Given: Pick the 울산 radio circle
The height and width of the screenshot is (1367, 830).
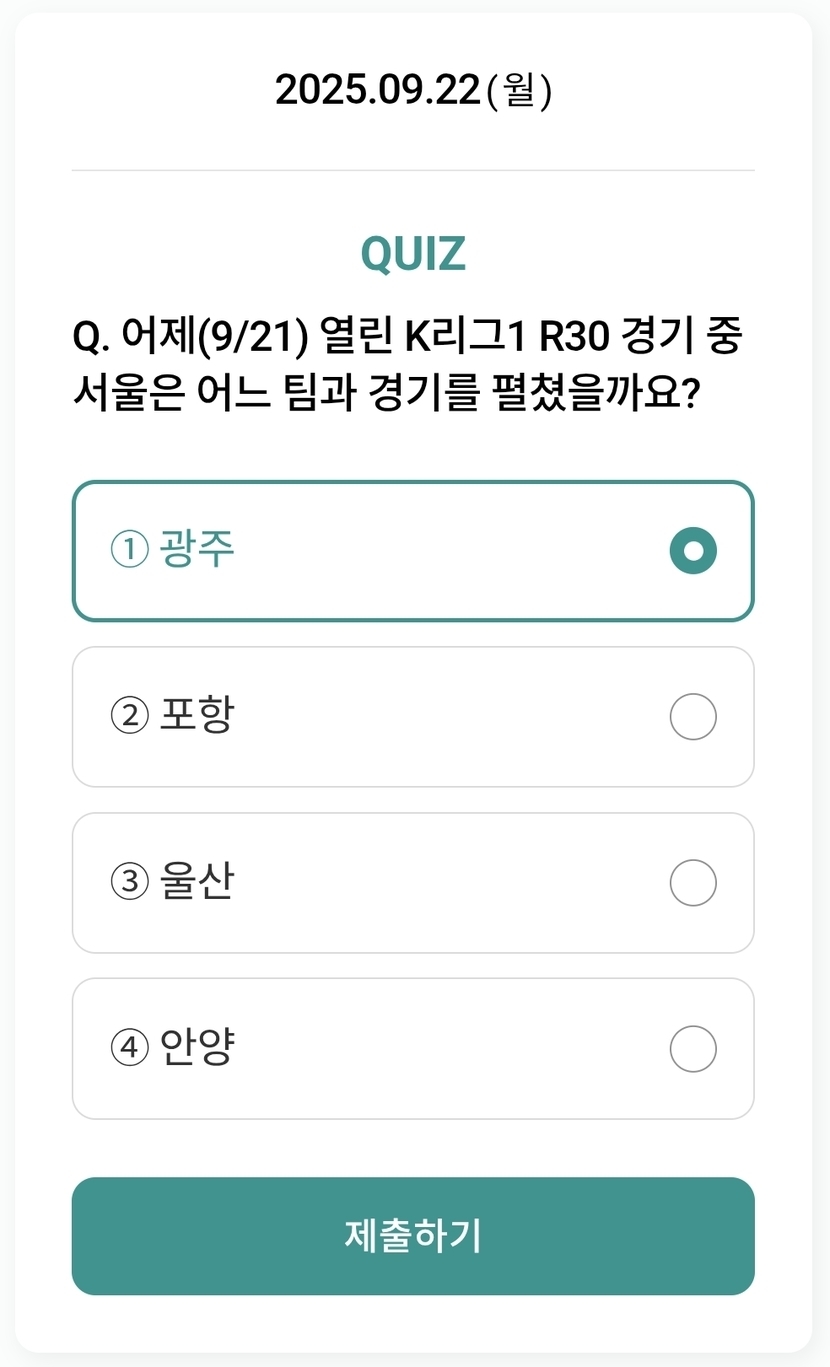Looking at the screenshot, I should click(693, 883).
